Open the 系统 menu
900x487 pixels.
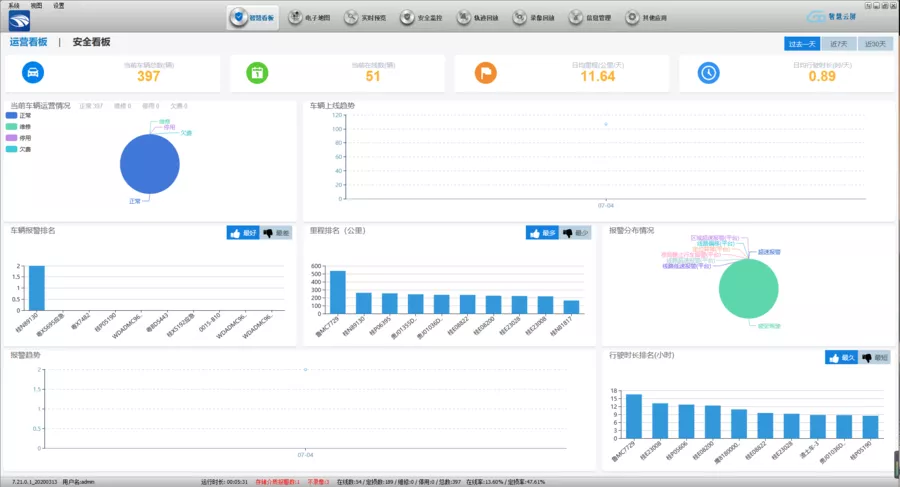coord(14,5)
